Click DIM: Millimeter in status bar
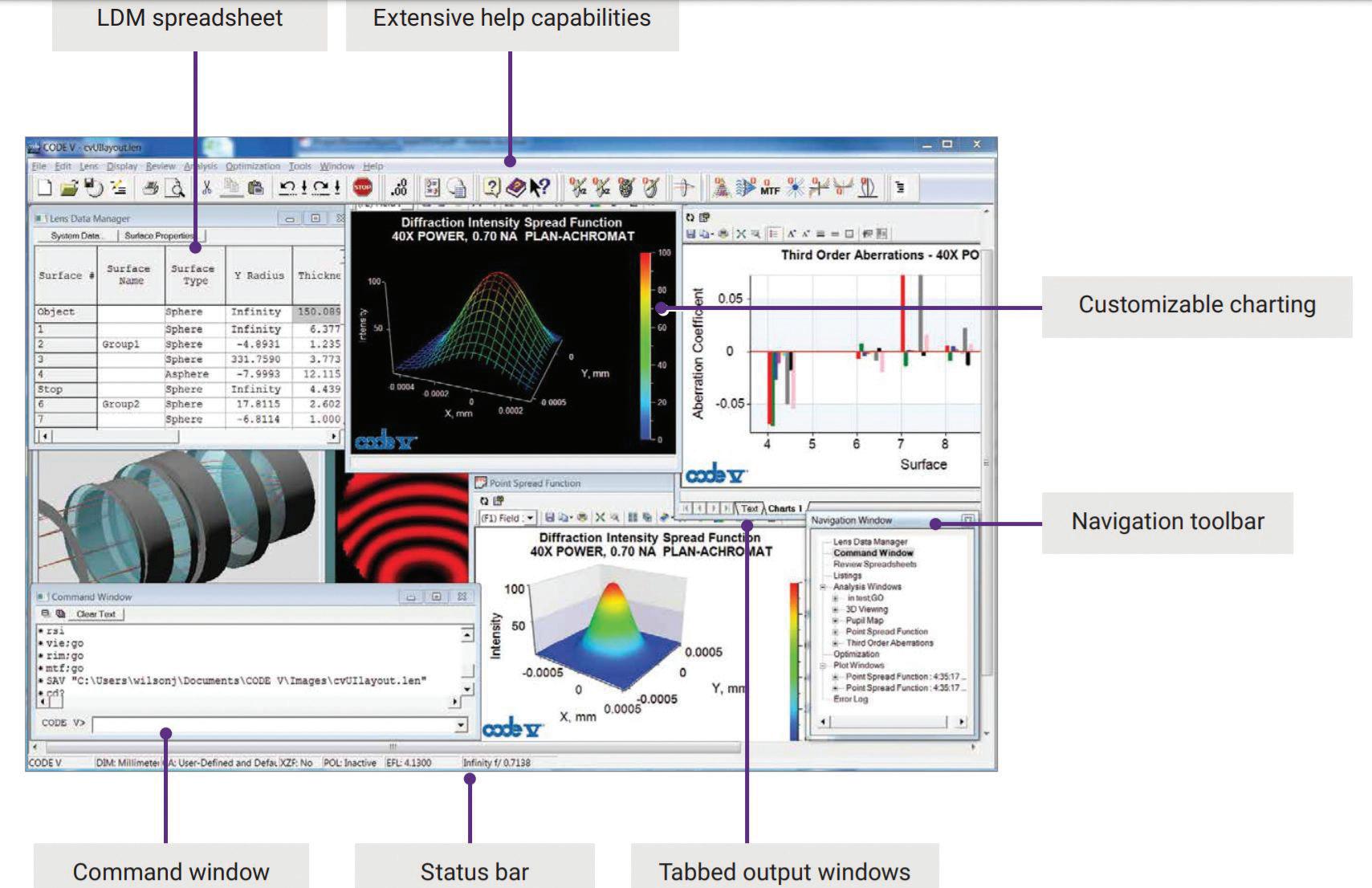 pos(128,763)
